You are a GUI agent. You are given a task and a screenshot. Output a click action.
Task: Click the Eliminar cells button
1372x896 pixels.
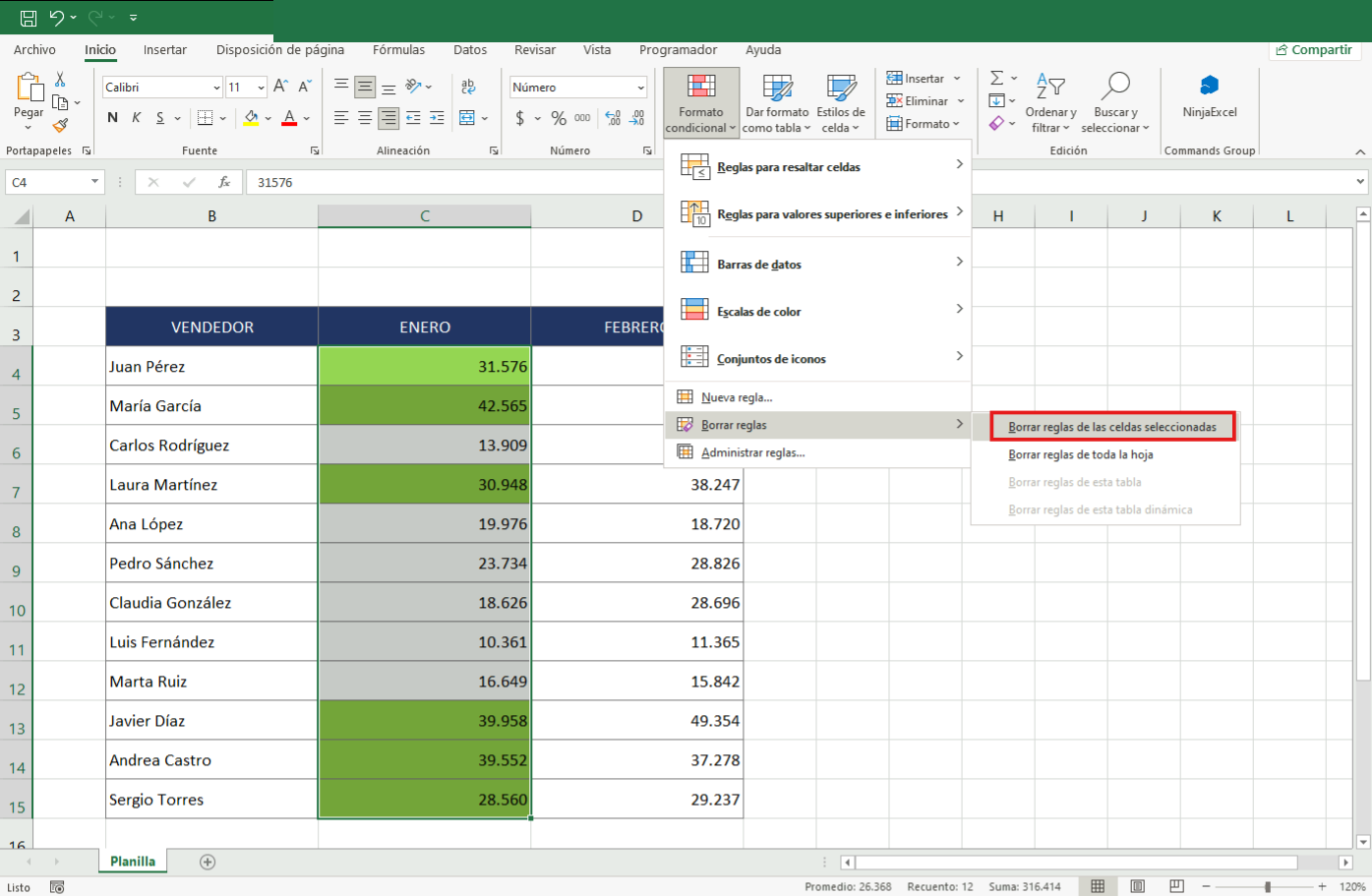(918, 101)
